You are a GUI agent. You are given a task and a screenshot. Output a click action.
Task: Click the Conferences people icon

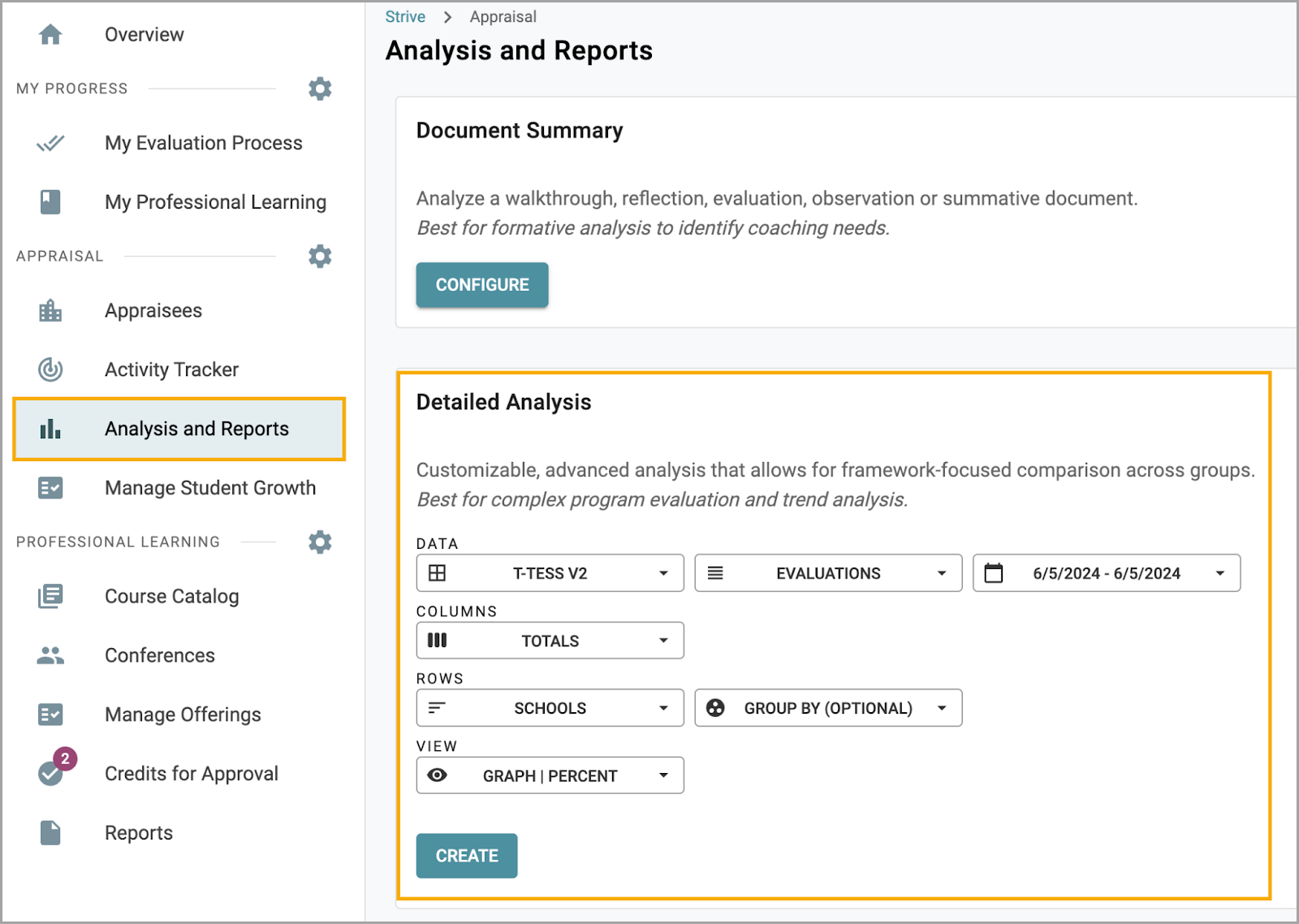(50, 655)
